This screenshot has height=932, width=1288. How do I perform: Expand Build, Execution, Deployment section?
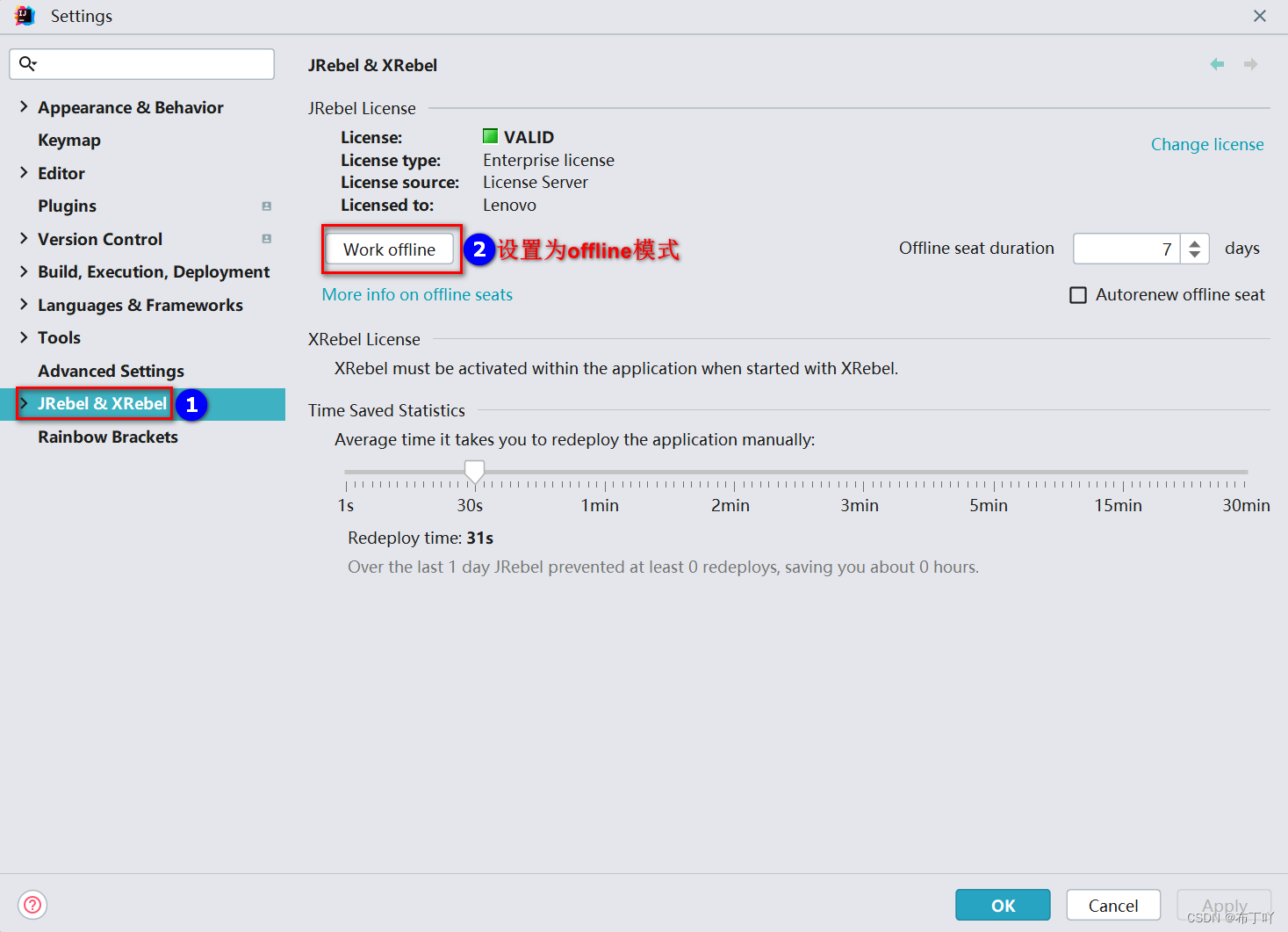(24, 271)
